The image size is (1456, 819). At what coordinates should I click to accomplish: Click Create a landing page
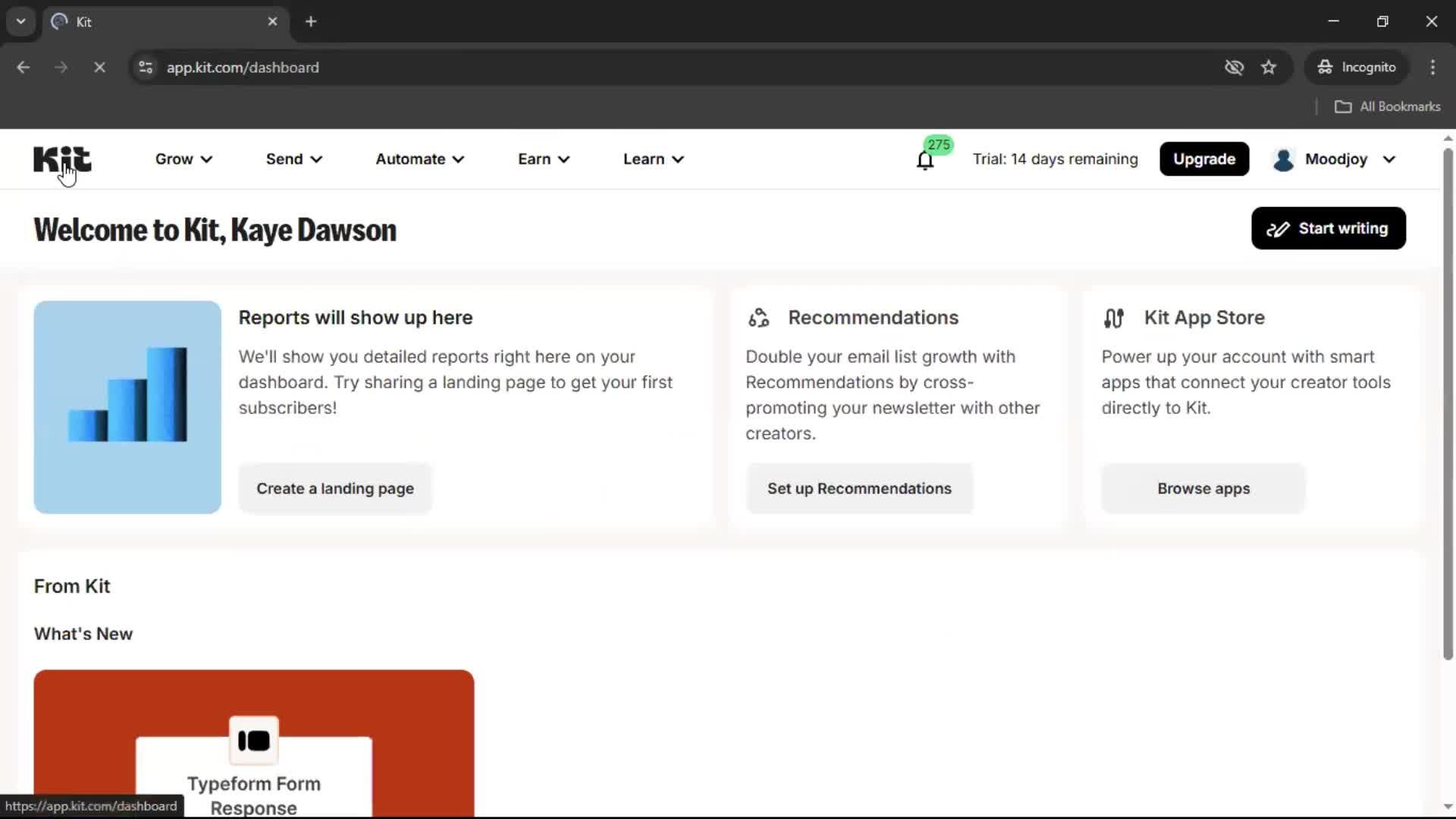(x=334, y=489)
